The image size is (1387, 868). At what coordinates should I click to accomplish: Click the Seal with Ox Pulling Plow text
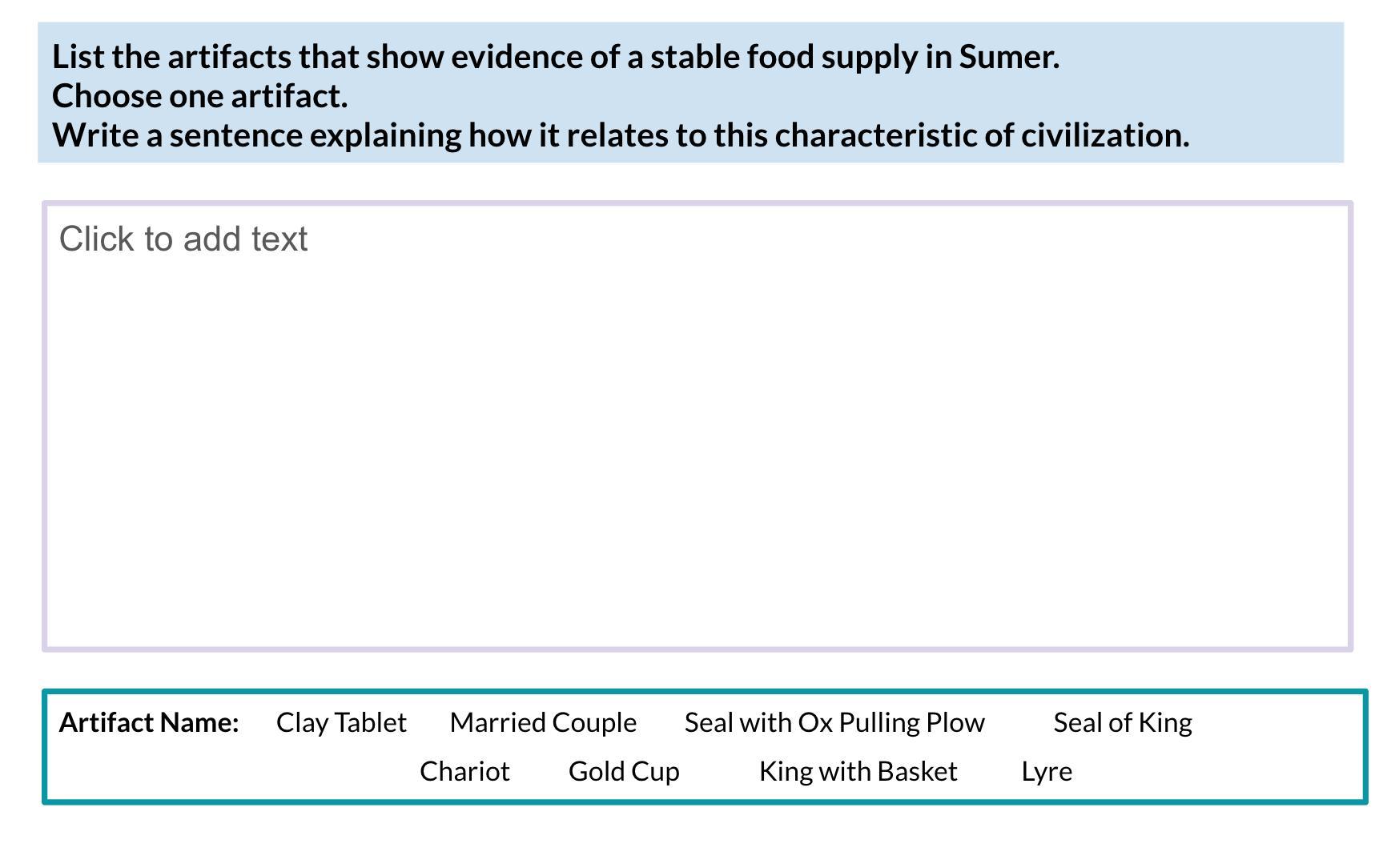click(x=834, y=722)
